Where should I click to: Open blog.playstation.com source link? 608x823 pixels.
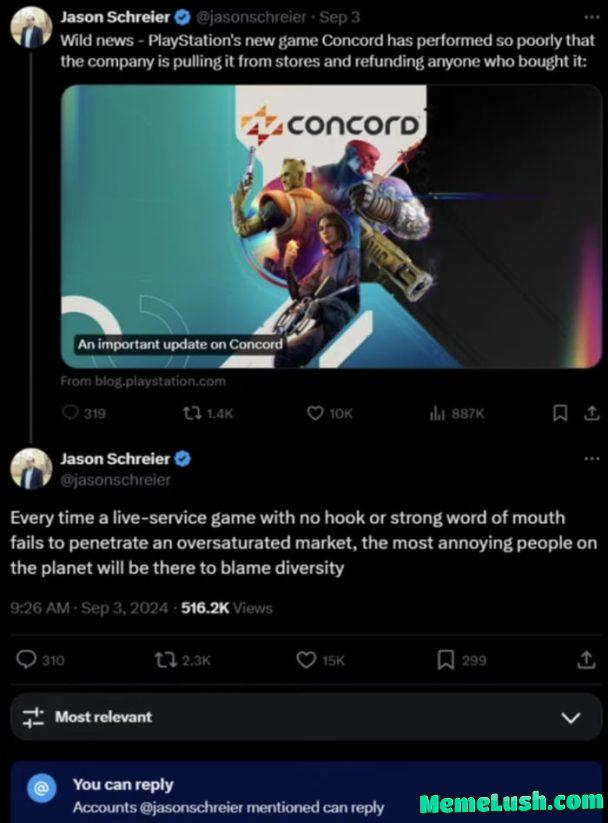pos(143,381)
